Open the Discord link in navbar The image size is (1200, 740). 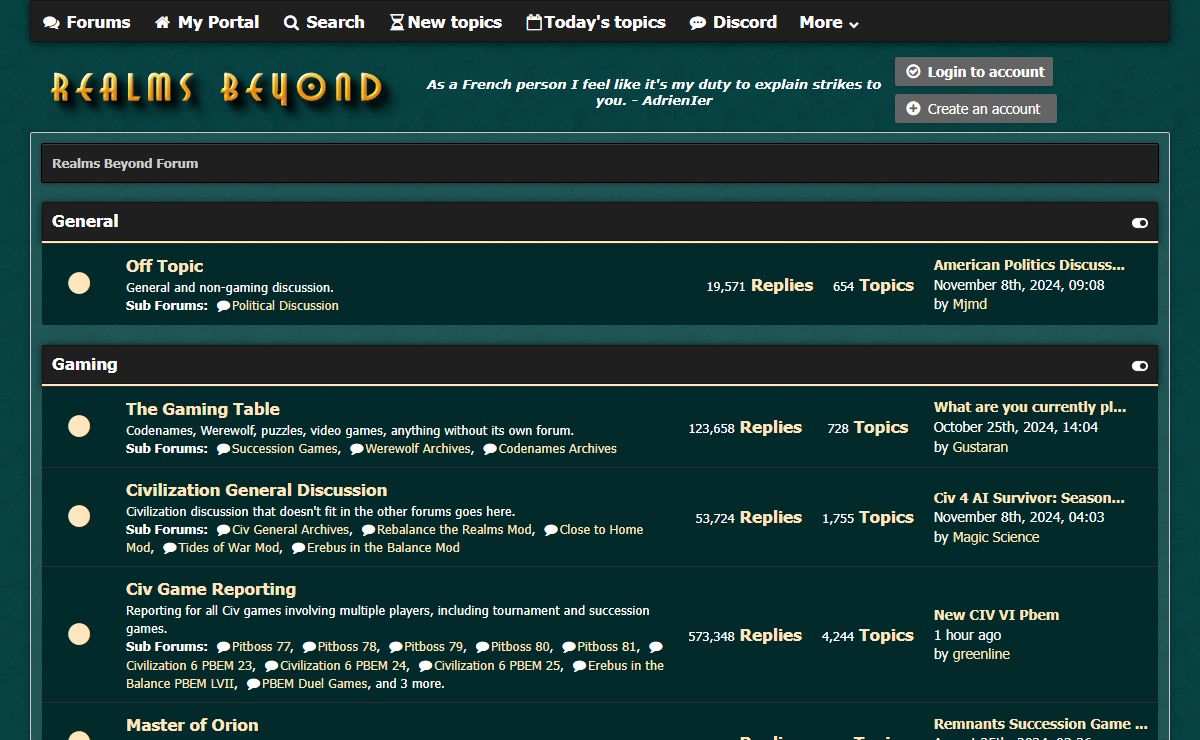coord(733,22)
